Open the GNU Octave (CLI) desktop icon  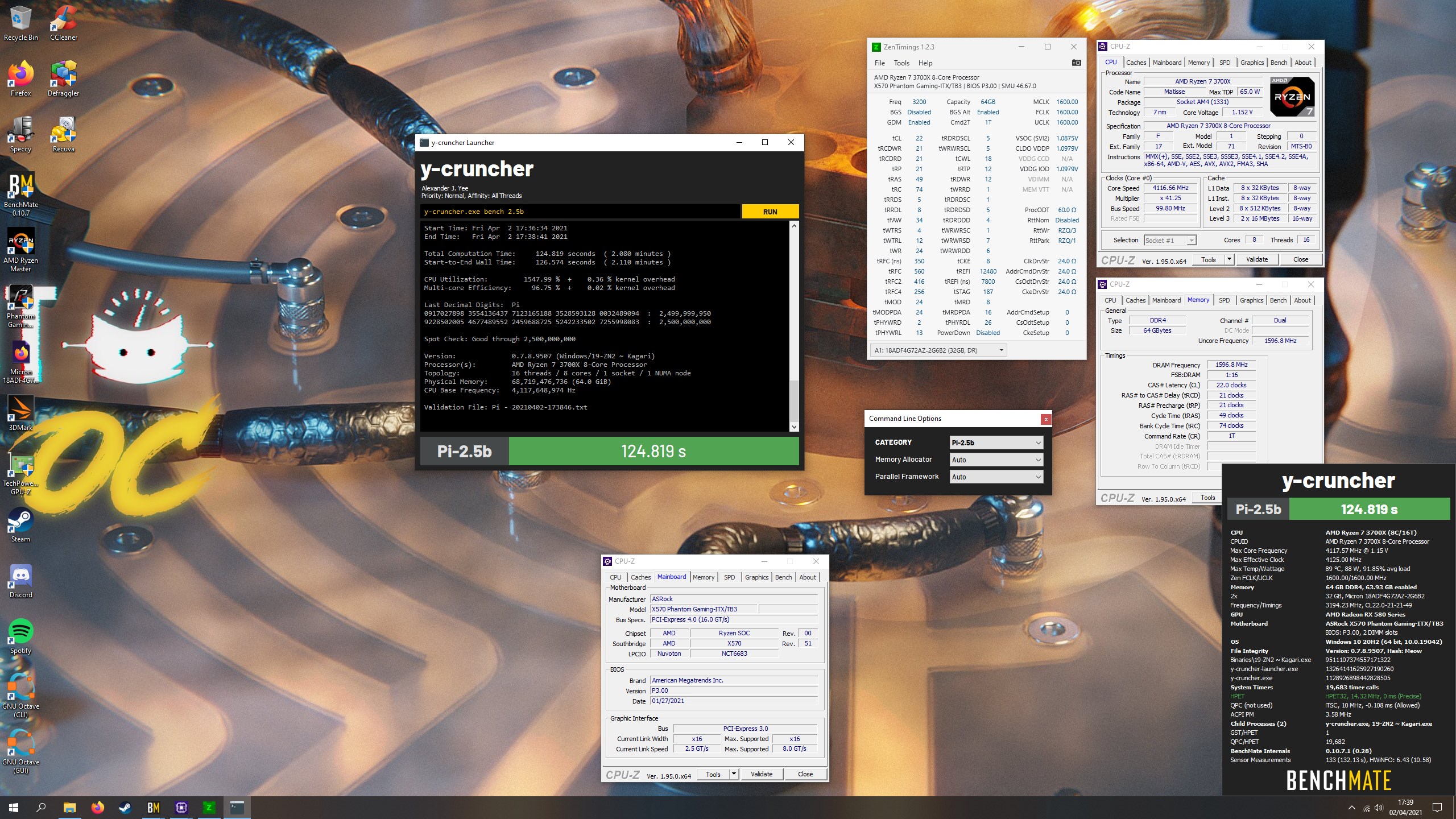click(x=20, y=696)
